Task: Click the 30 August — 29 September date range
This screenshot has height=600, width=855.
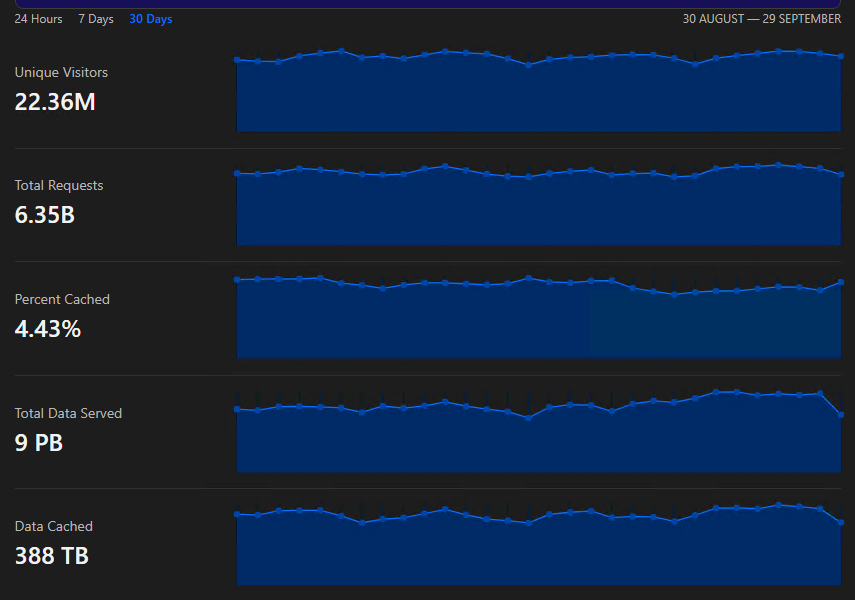Action: 762,19
